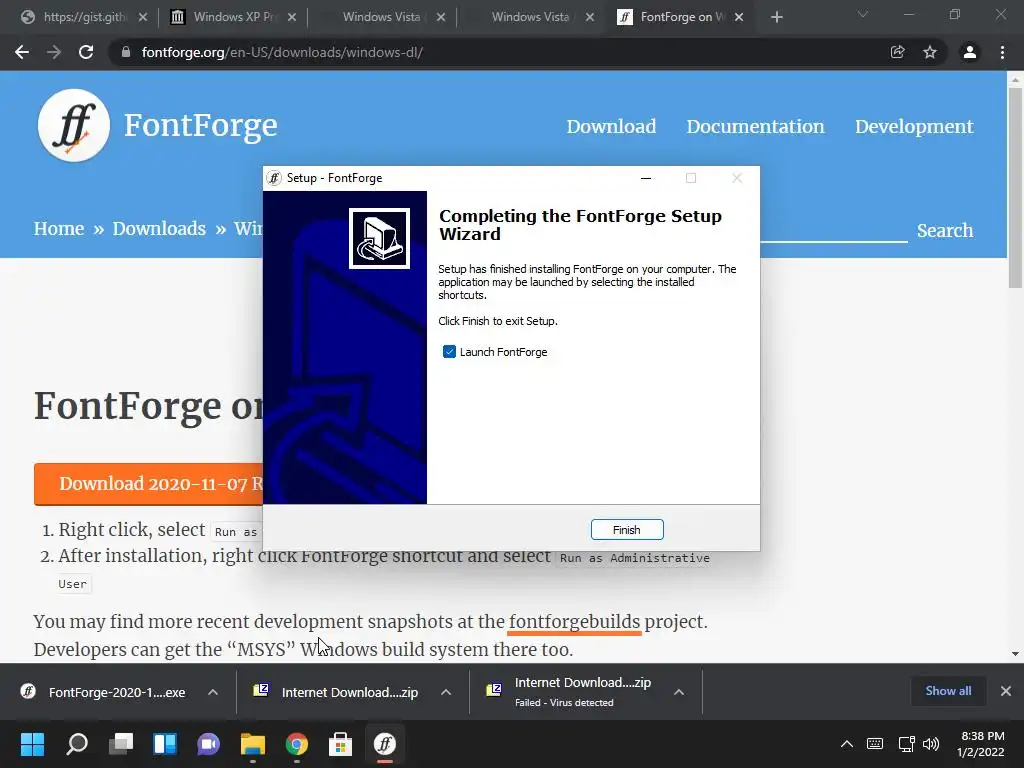Close the downloads bar
This screenshot has height=768, width=1024.
click(1006, 691)
